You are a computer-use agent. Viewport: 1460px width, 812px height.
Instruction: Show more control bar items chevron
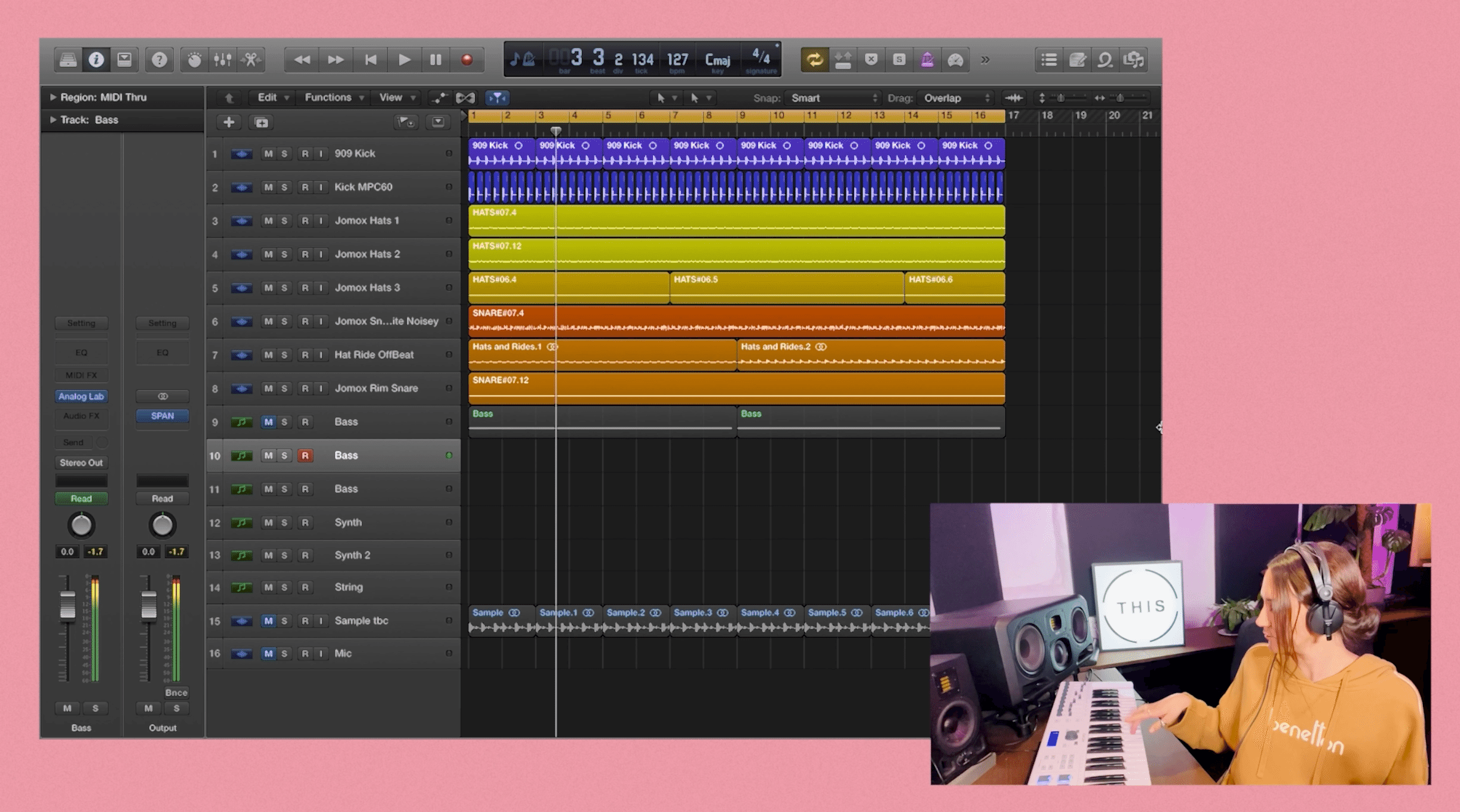click(985, 60)
